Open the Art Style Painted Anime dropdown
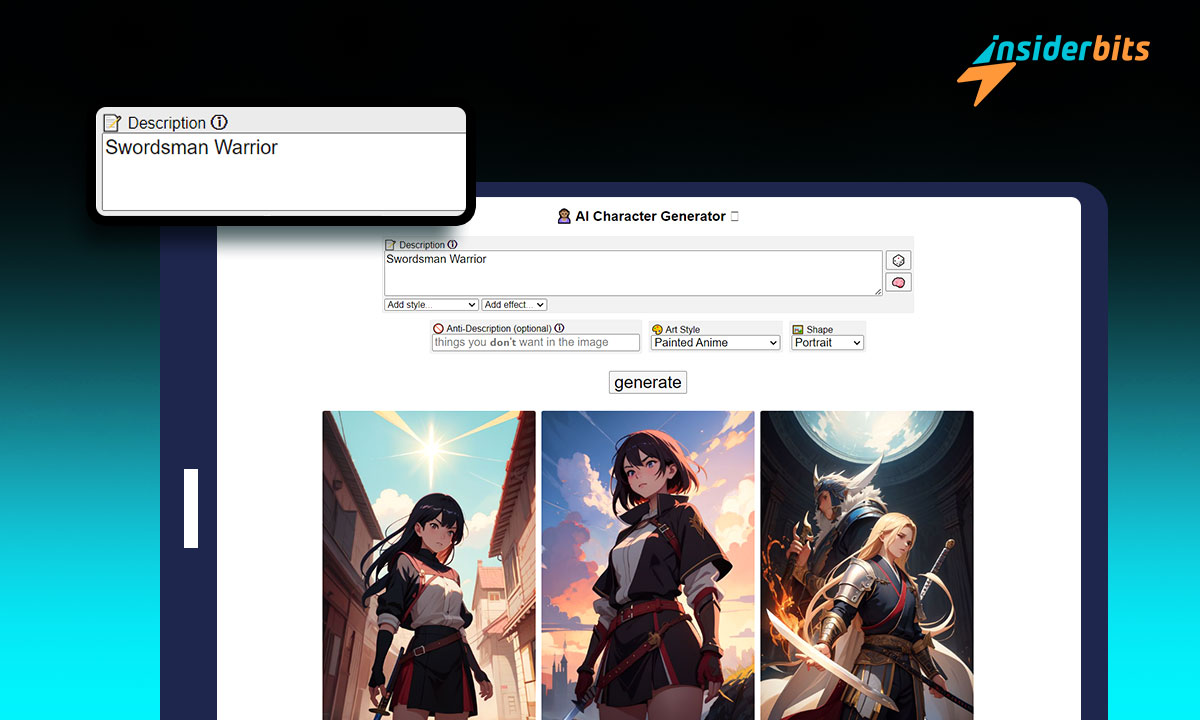Viewport: 1200px width, 720px height. pos(715,342)
